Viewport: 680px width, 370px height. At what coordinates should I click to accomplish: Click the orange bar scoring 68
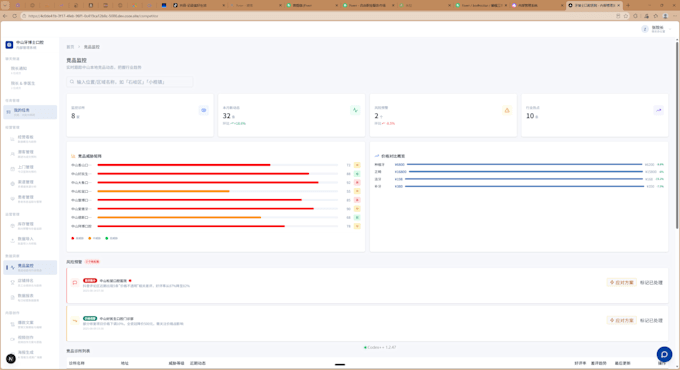coord(179,217)
